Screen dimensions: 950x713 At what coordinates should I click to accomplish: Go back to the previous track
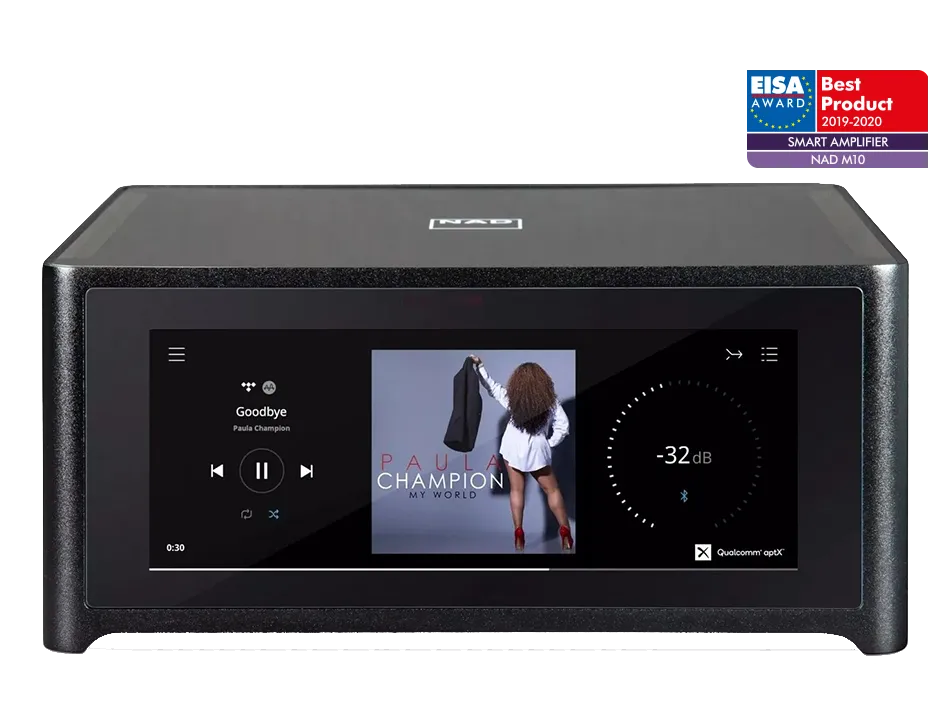[217, 470]
